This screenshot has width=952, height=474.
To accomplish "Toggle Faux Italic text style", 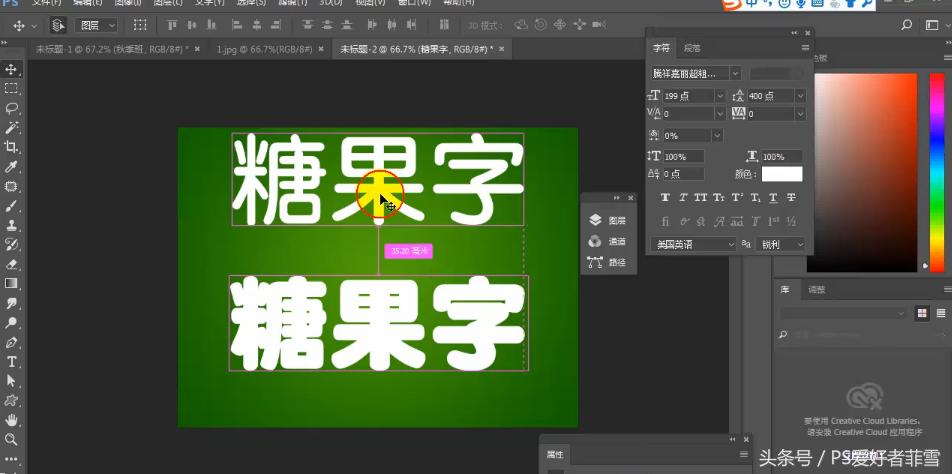I will coord(683,198).
